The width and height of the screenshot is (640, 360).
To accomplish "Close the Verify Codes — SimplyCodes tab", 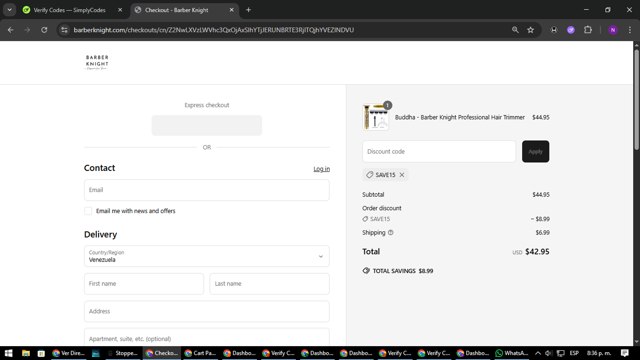I will 120,10.
